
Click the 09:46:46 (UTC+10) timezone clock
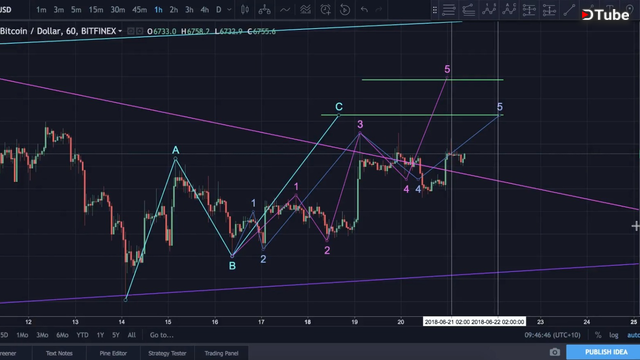(552, 335)
